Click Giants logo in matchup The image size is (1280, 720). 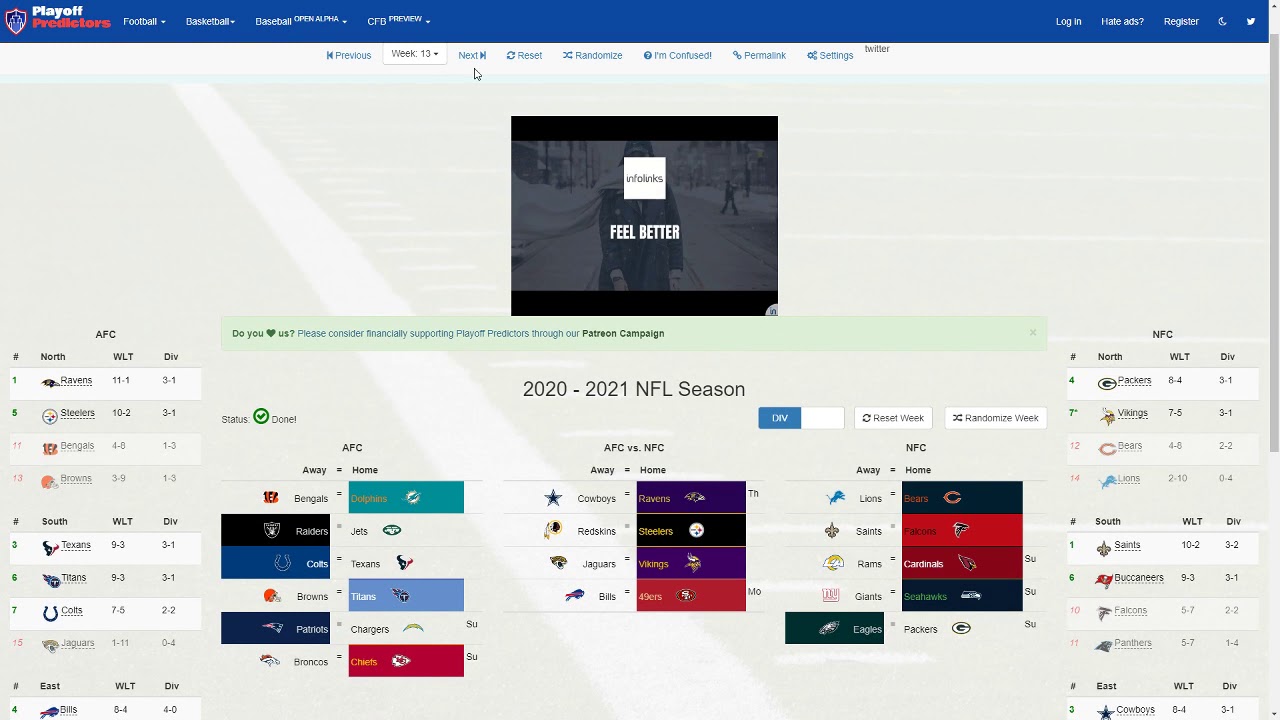(x=830, y=596)
